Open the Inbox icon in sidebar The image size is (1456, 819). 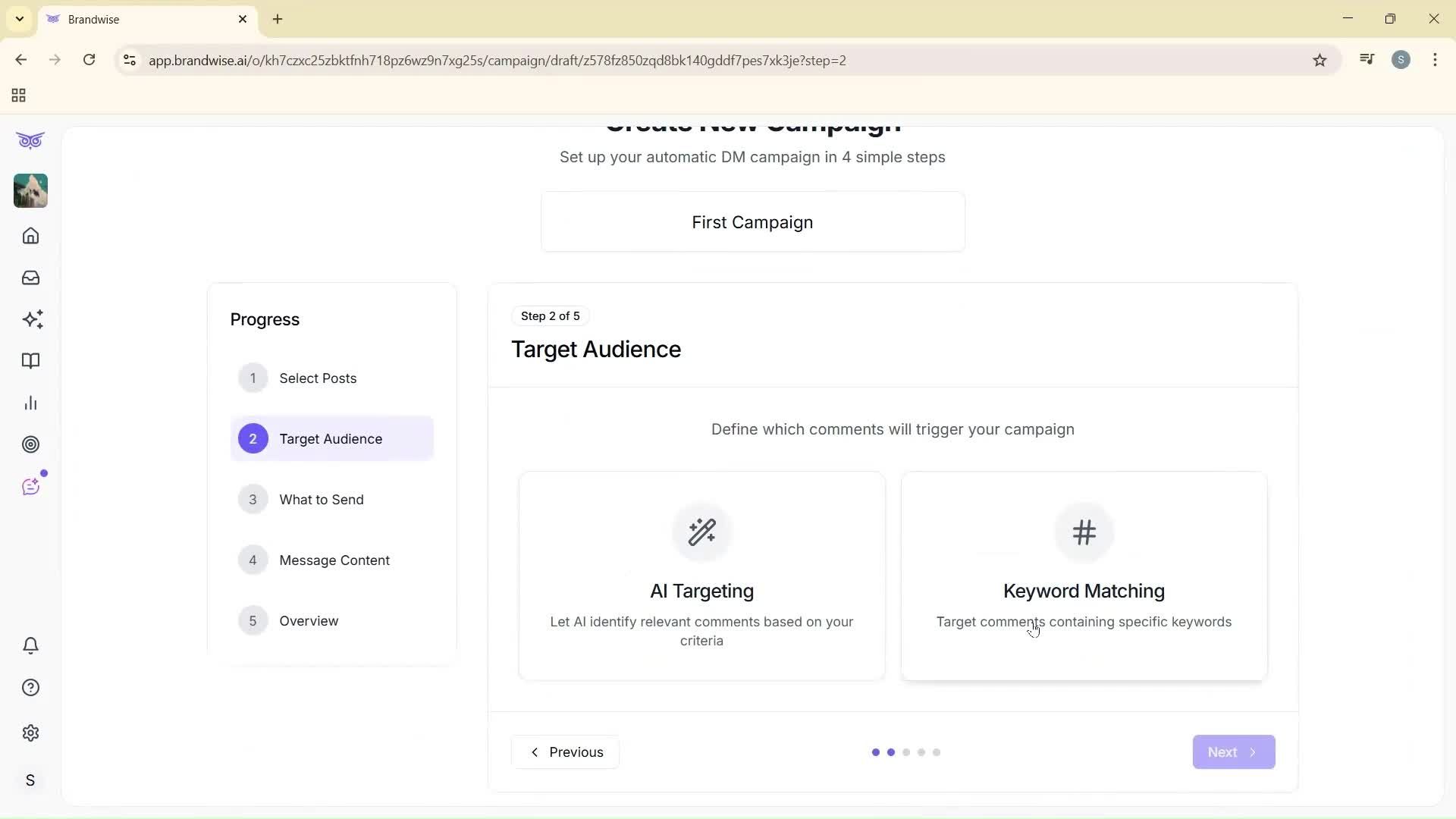[30, 278]
